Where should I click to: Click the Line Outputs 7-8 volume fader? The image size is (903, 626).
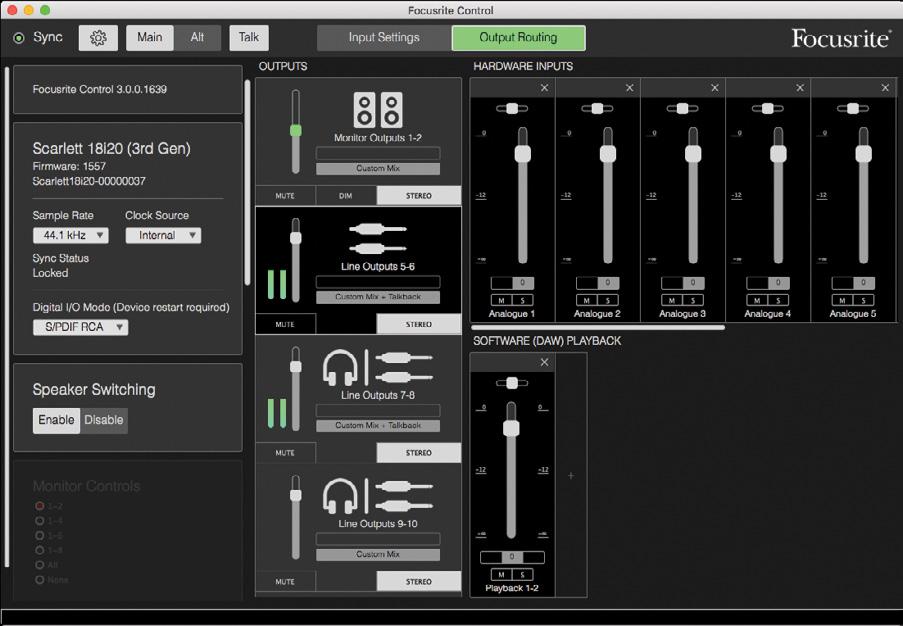[x=295, y=366]
